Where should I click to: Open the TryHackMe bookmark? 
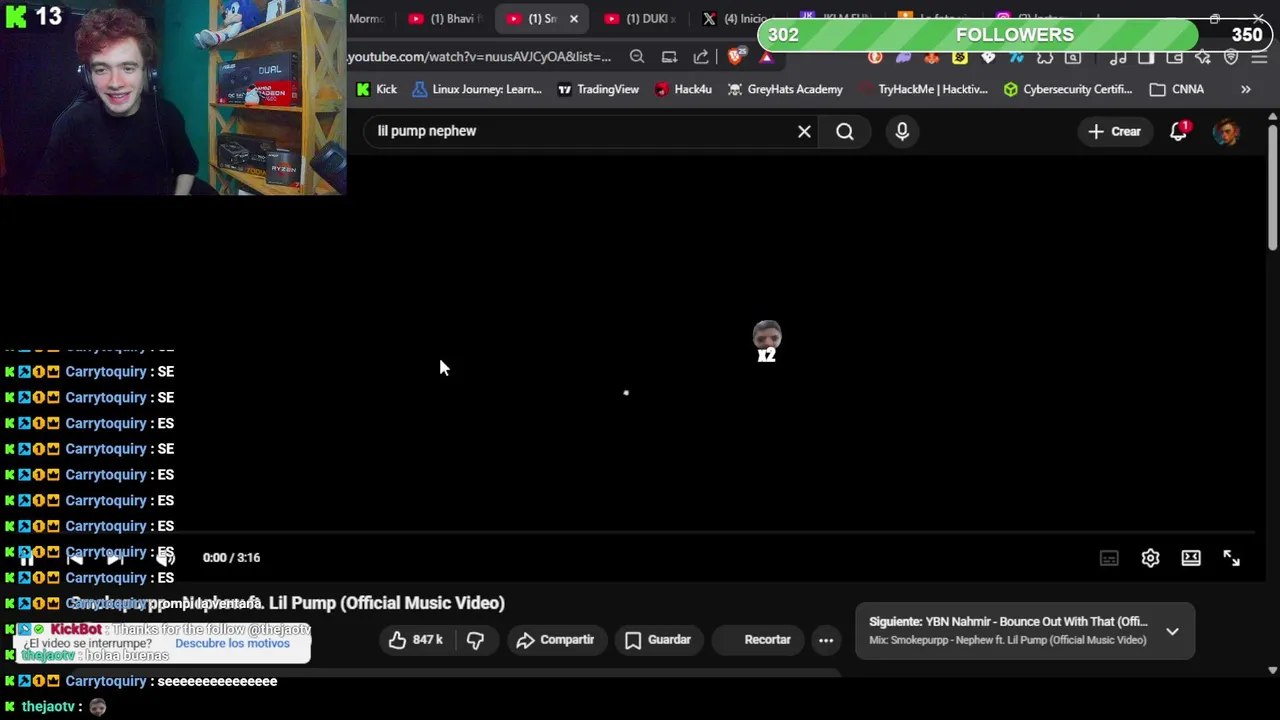pos(922,89)
